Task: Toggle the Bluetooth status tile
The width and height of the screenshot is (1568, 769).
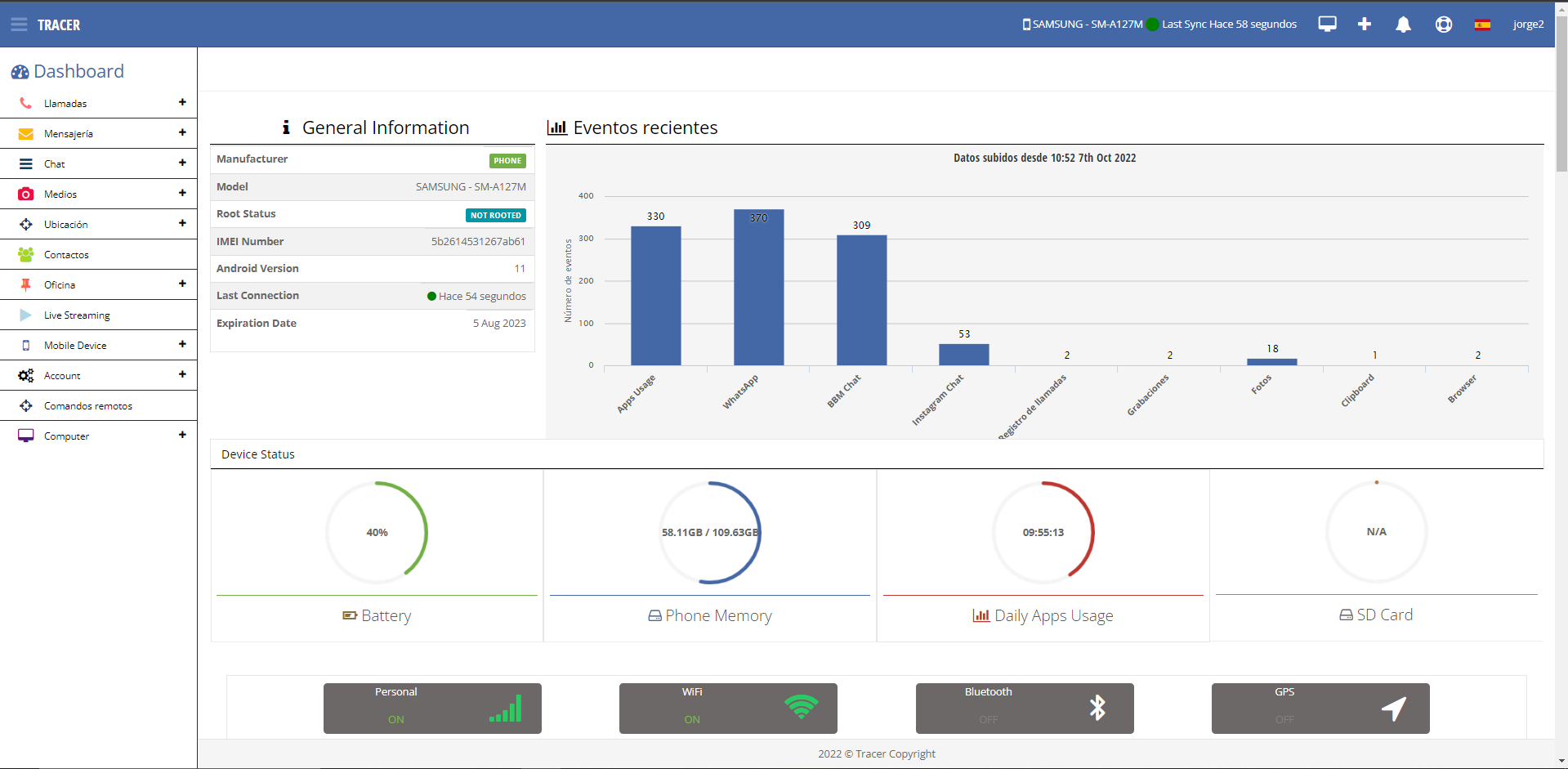Action: point(1024,708)
